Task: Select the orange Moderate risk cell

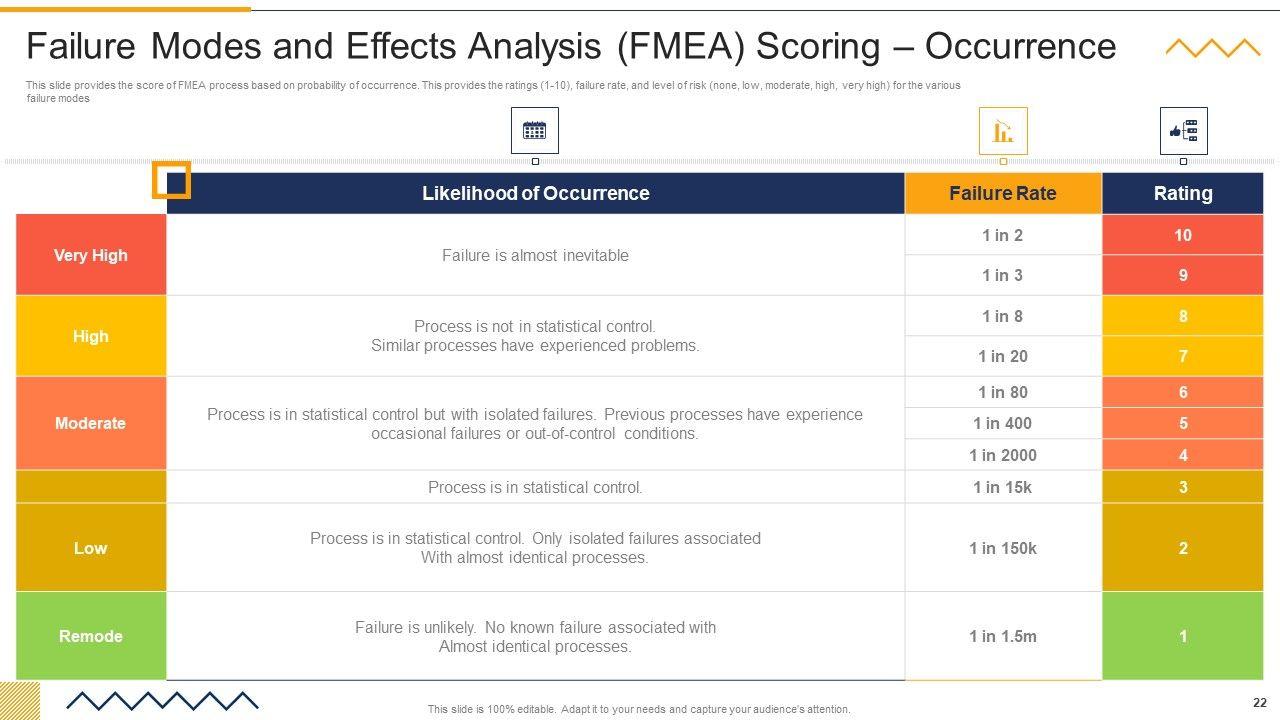Action: click(x=90, y=423)
